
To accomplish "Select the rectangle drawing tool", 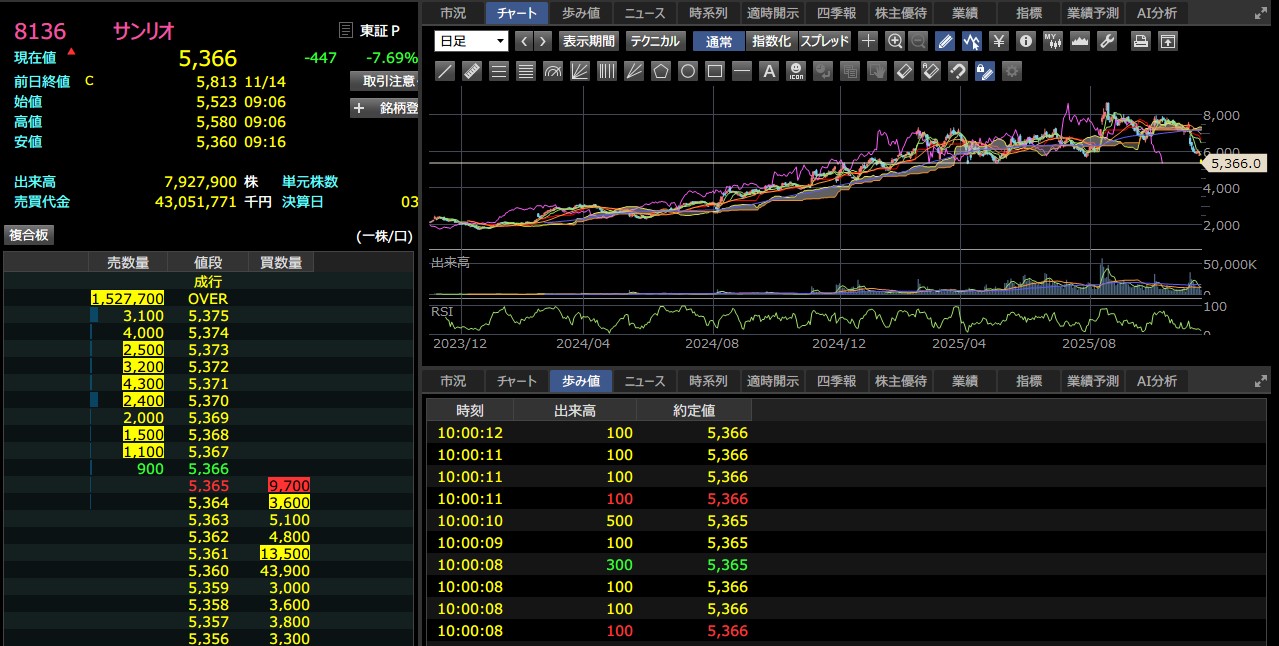I will tap(715, 71).
